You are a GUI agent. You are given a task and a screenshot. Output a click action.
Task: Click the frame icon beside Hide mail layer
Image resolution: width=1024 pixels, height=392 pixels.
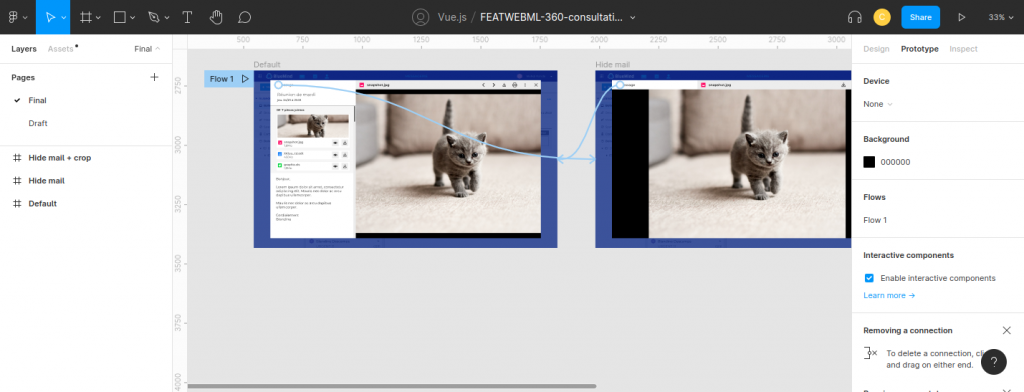[x=17, y=180]
